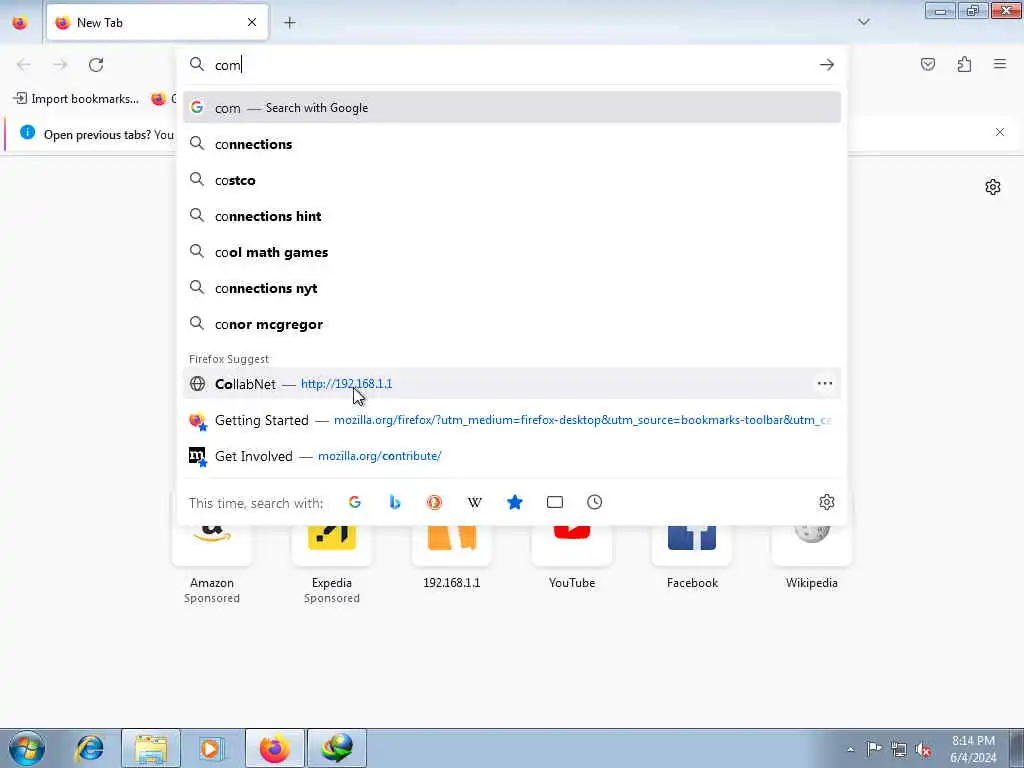Click the Forward navigation arrow
1024x768 pixels.
click(60, 65)
